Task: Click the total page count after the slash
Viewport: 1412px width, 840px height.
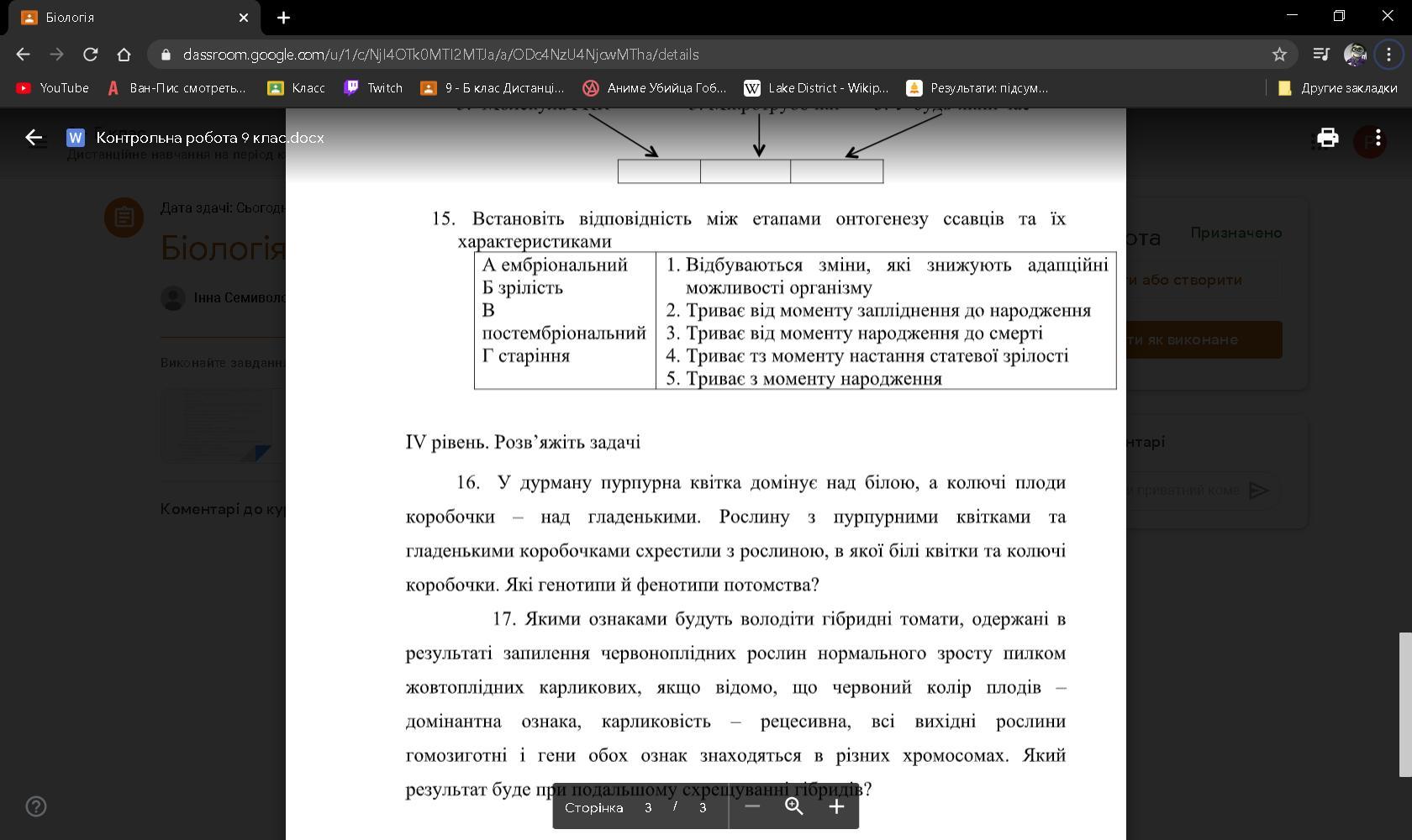Action: (x=703, y=807)
